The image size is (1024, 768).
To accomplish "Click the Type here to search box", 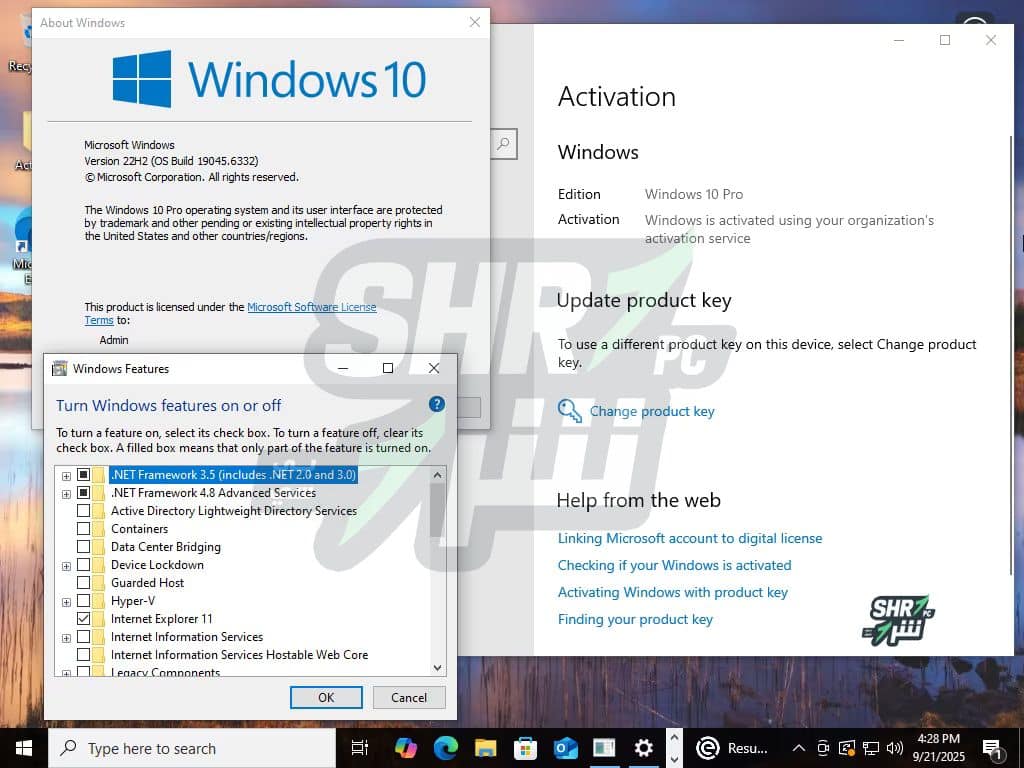I will point(190,748).
